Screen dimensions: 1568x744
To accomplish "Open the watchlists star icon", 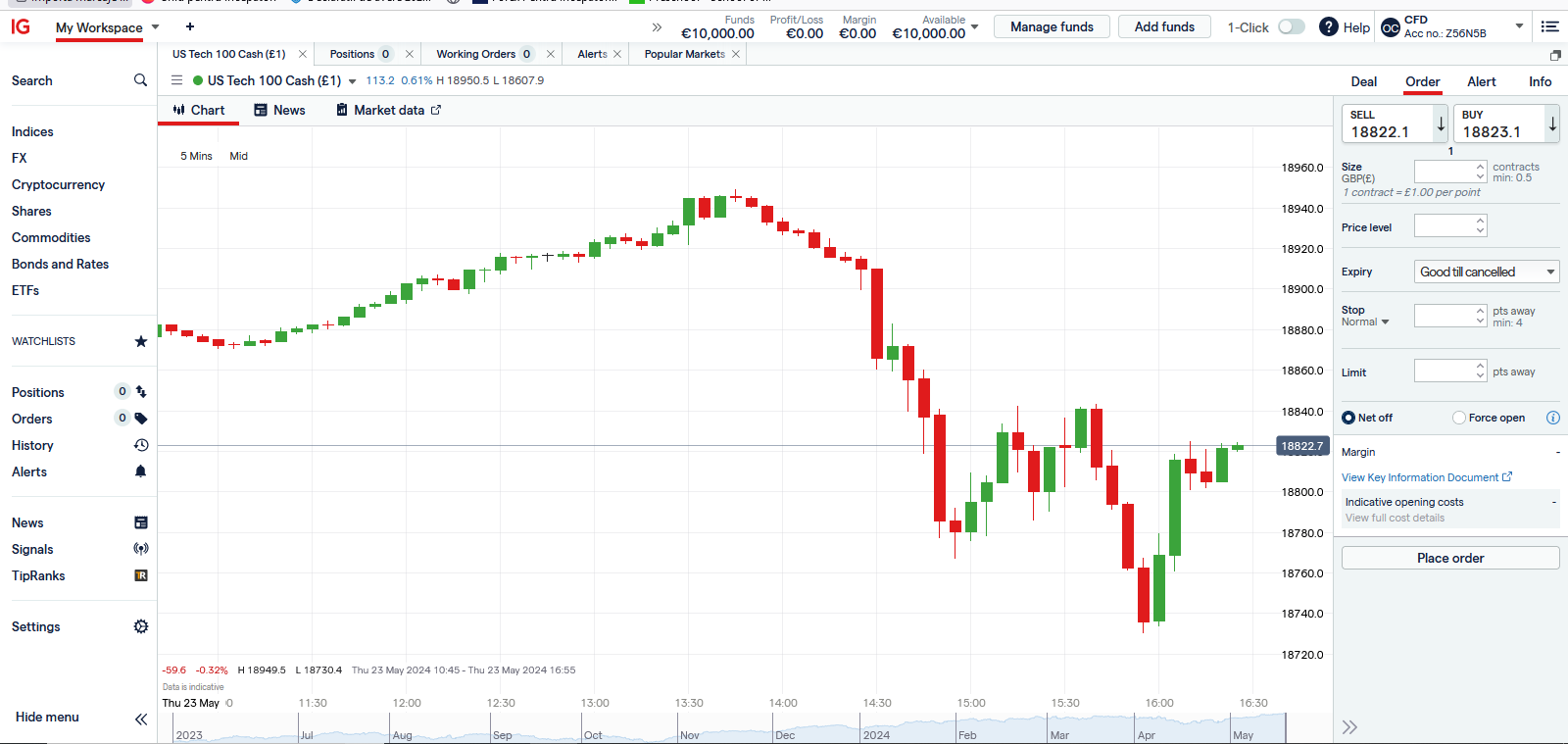I will coord(141,341).
